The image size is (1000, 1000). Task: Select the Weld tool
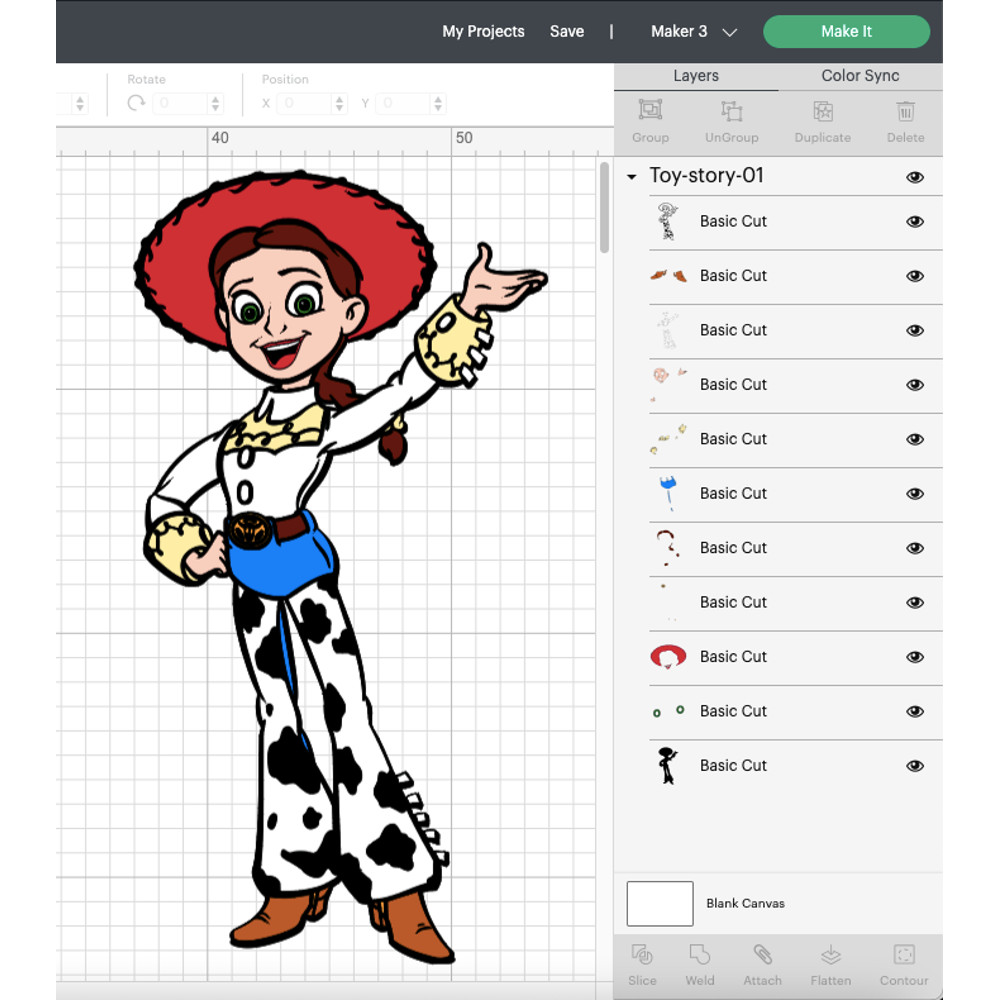click(700, 963)
